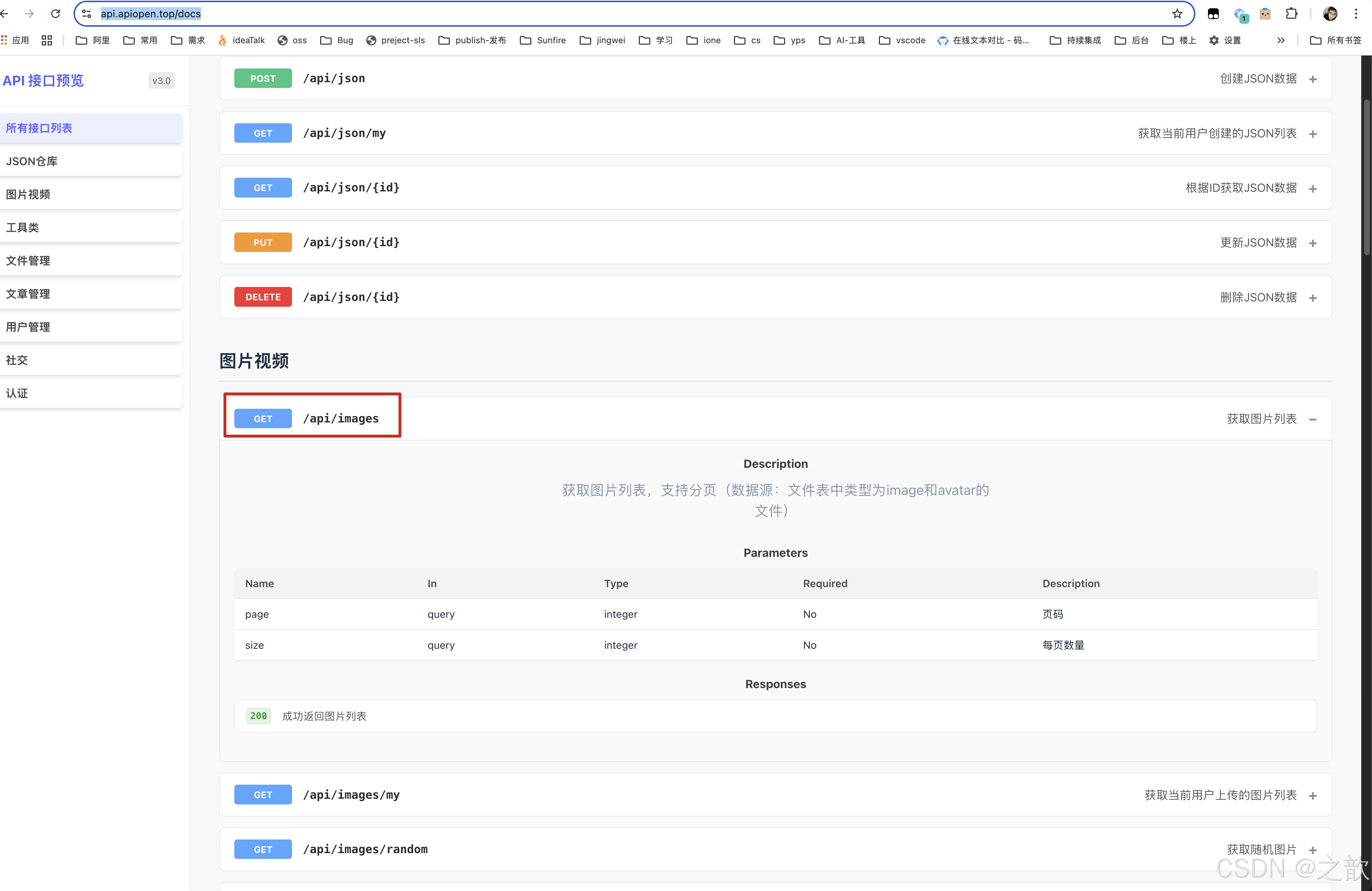Show more bookmarks with chevron overflow
Screen dimensions: 1372x891
(x=1281, y=40)
